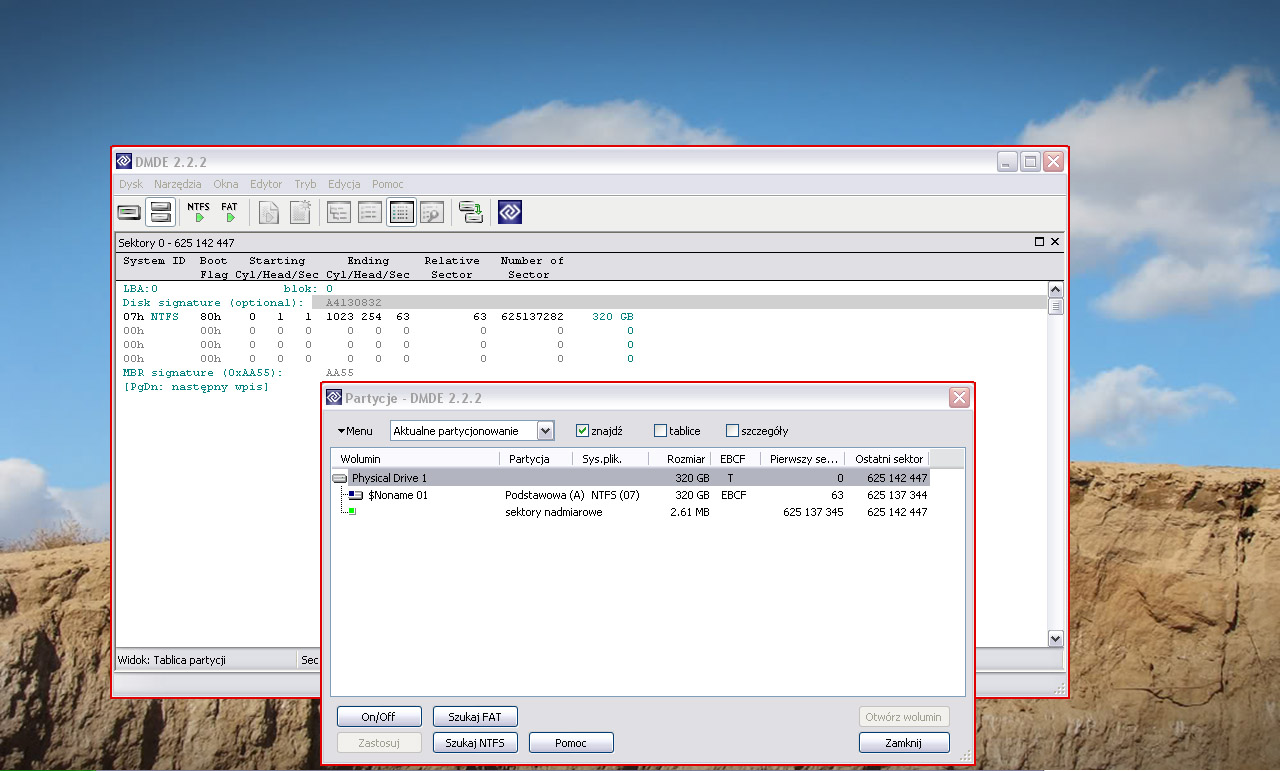Maximize the Sektory inner panel
Screen dimensions: 1280x771
(1039, 242)
